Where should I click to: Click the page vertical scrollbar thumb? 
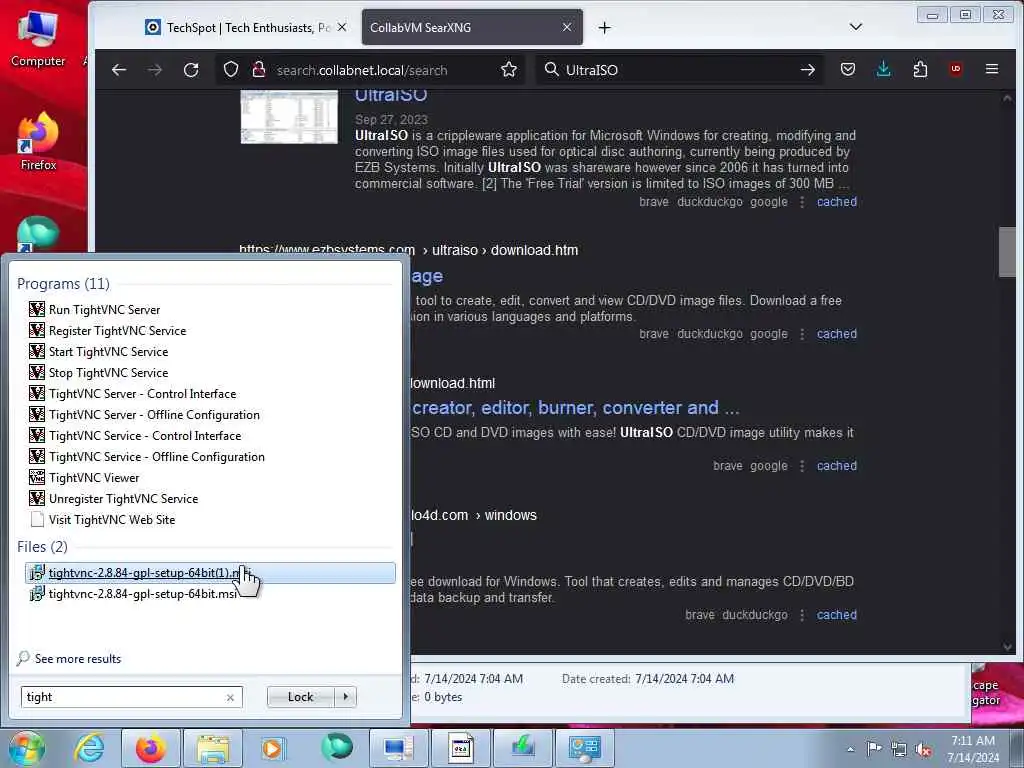(x=1007, y=252)
